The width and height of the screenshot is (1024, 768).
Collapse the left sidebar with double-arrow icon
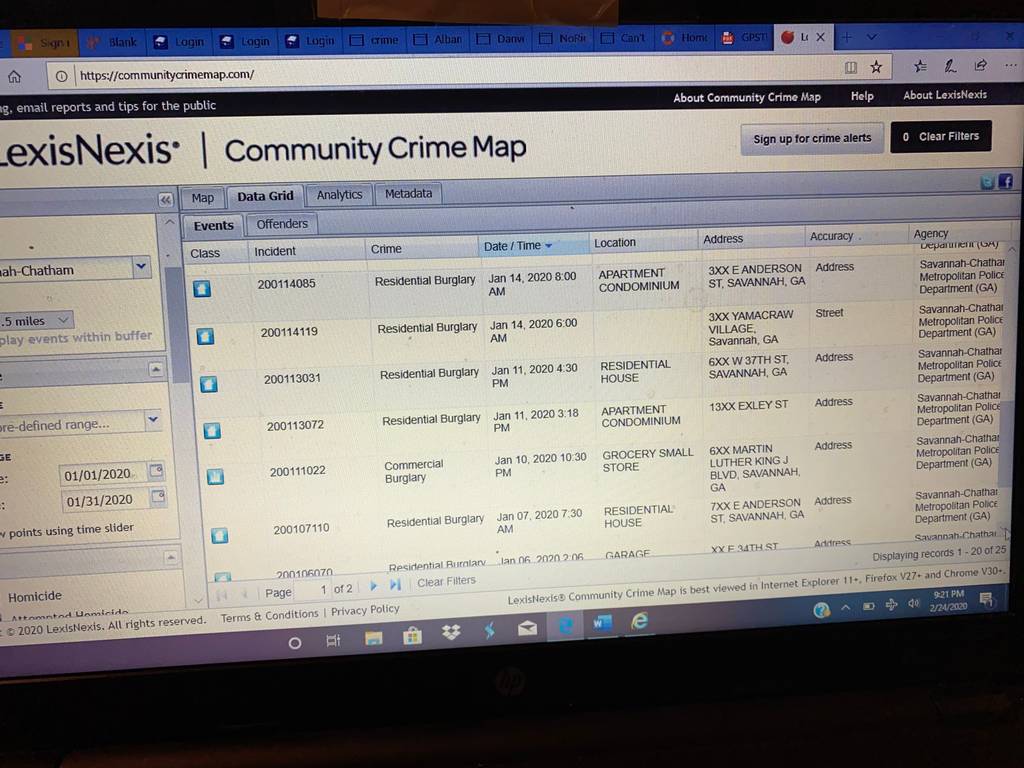(165, 199)
